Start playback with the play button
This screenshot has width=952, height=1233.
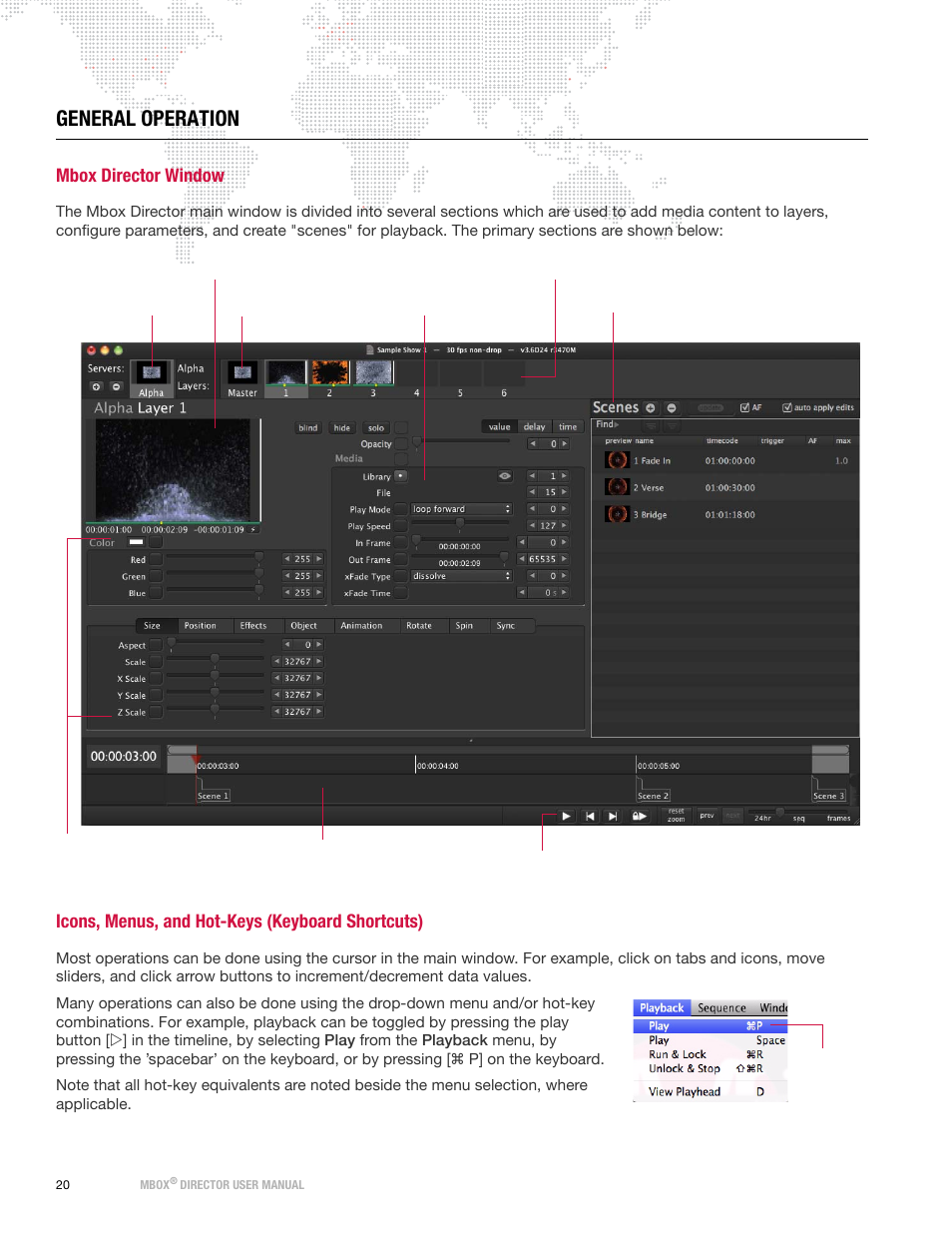pyautogui.click(x=566, y=816)
